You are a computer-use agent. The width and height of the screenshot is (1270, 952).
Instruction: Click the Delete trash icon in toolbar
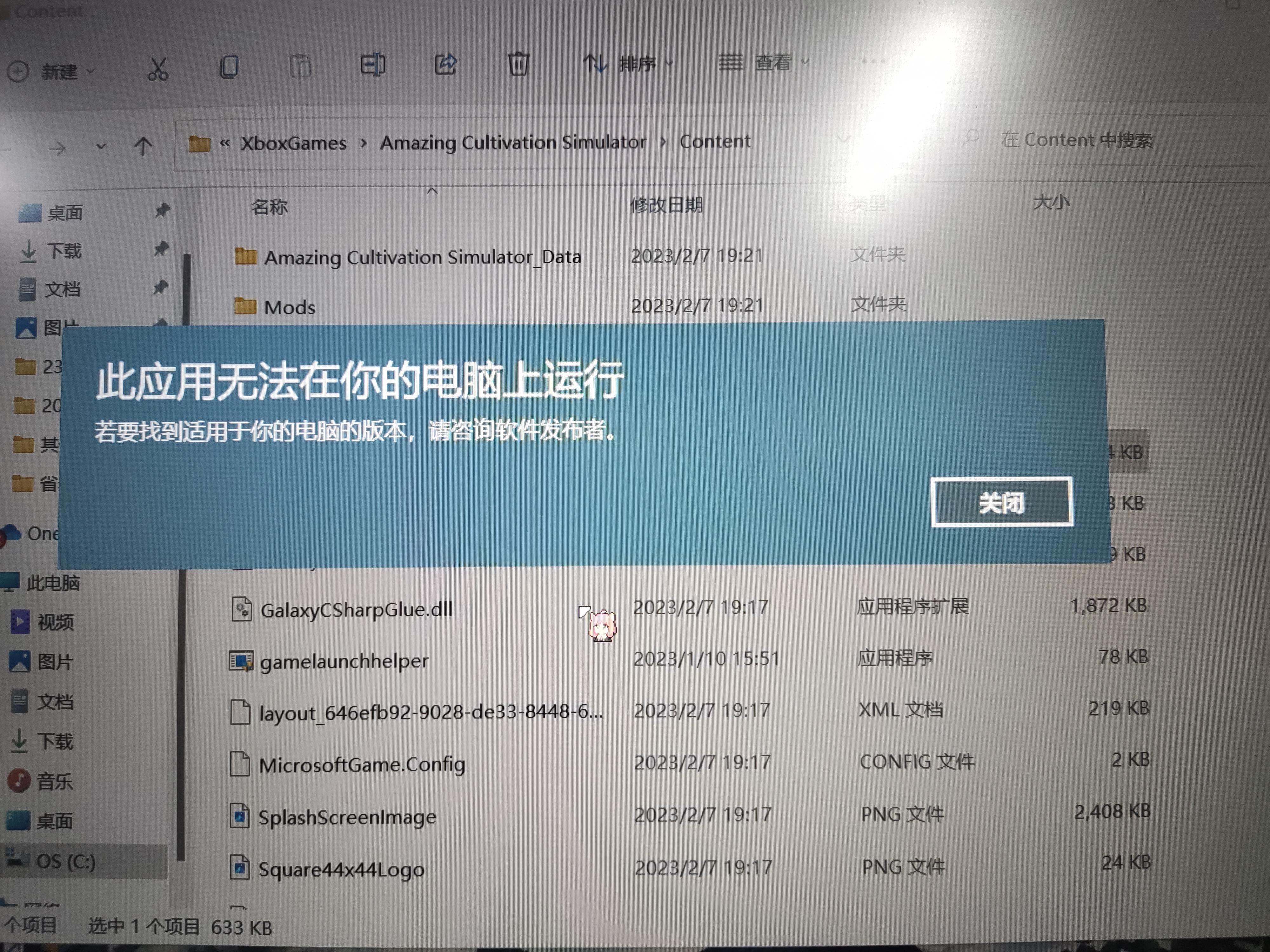[518, 63]
